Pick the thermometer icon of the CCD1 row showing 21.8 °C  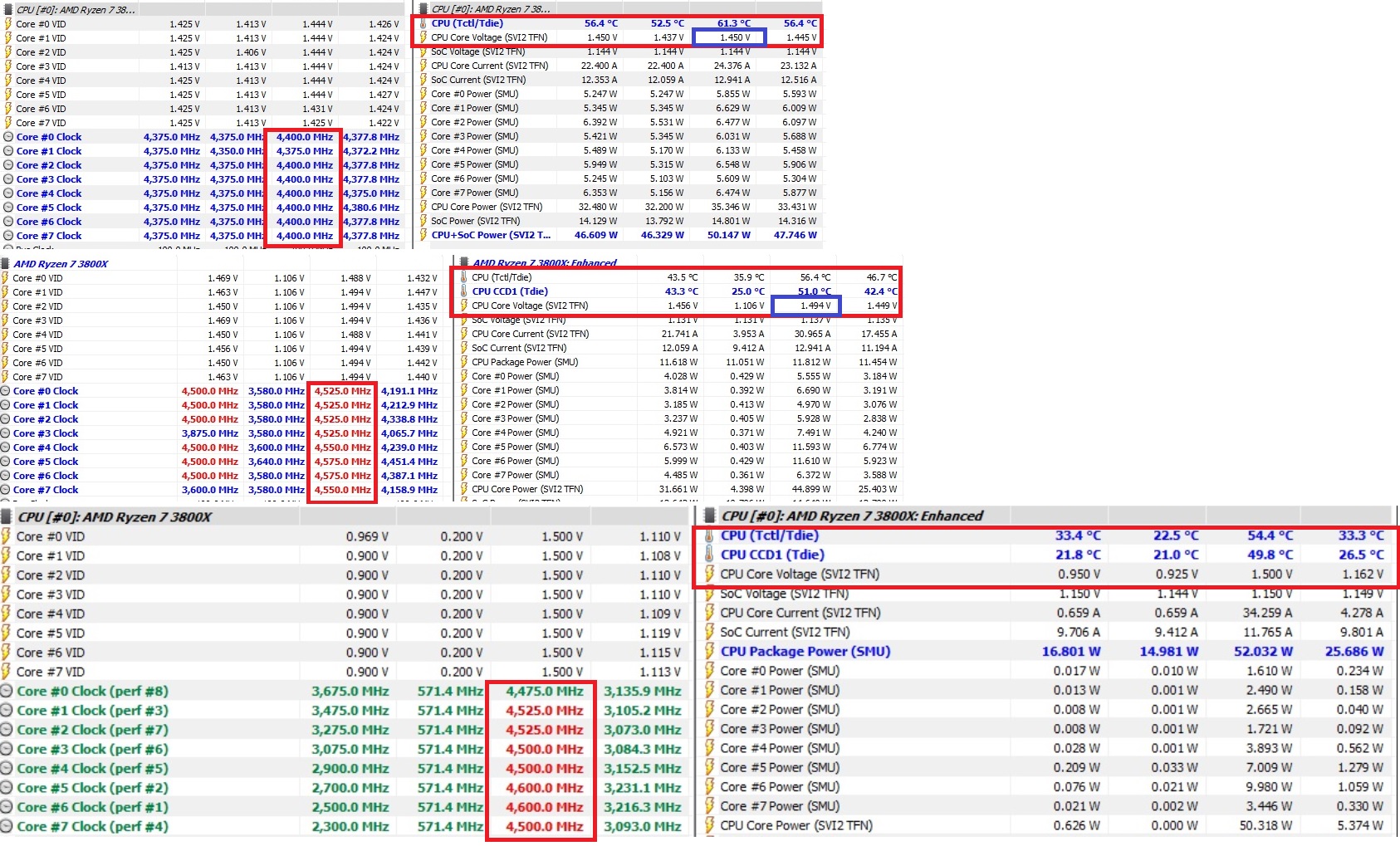[x=709, y=555]
